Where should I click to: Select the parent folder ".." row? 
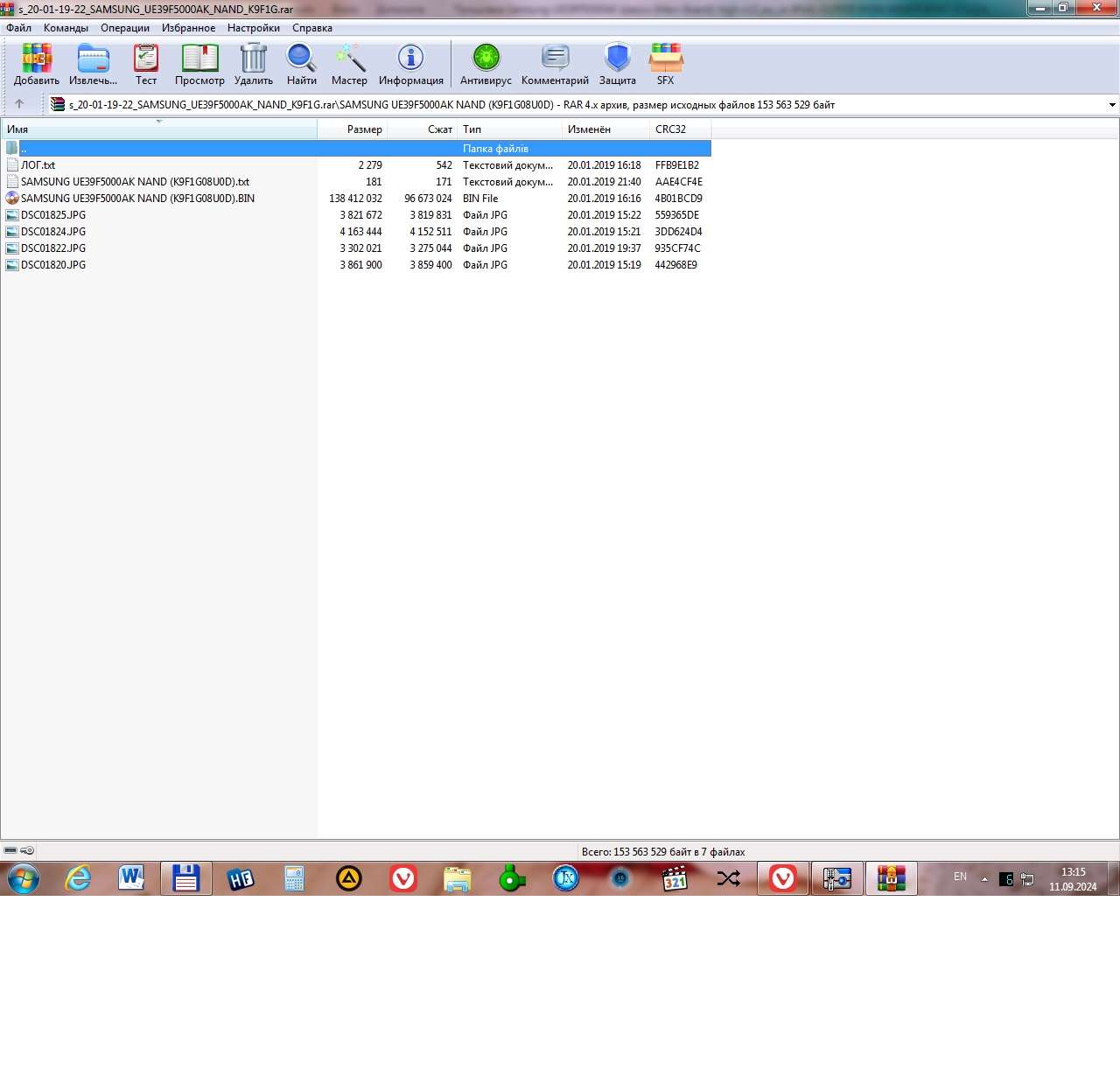point(356,149)
